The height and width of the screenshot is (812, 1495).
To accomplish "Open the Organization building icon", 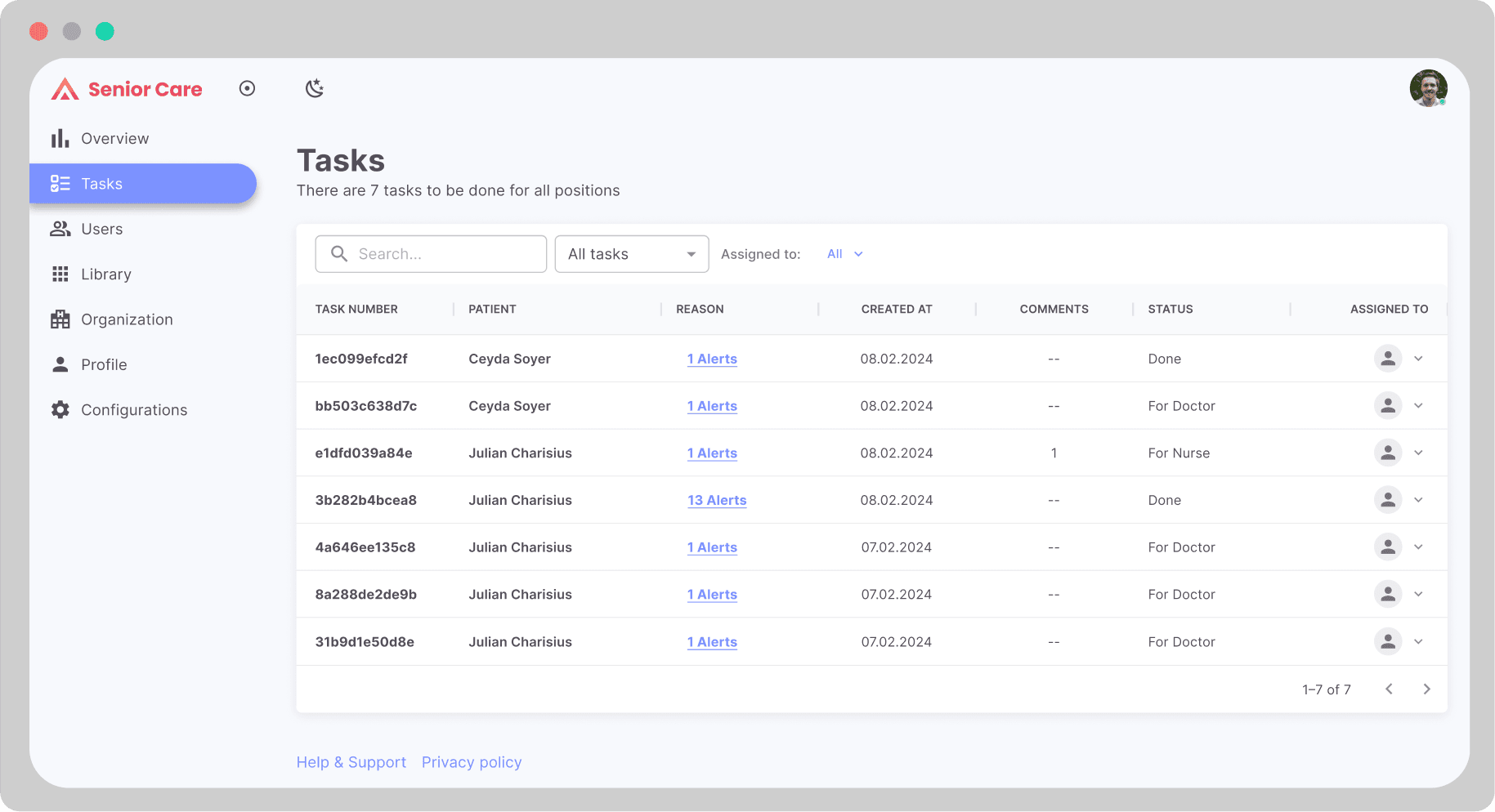I will click(x=60, y=319).
